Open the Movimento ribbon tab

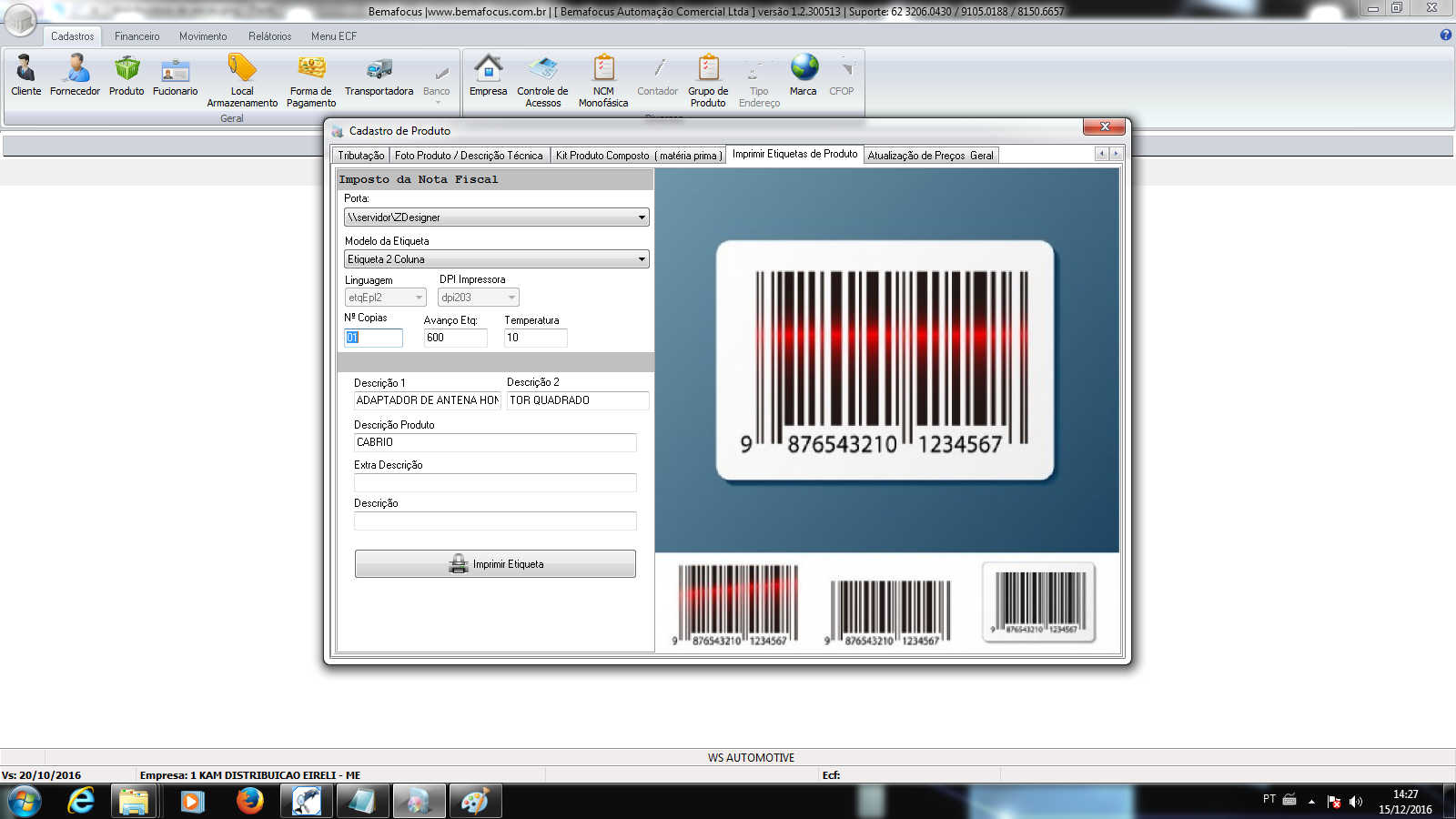[x=203, y=36]
